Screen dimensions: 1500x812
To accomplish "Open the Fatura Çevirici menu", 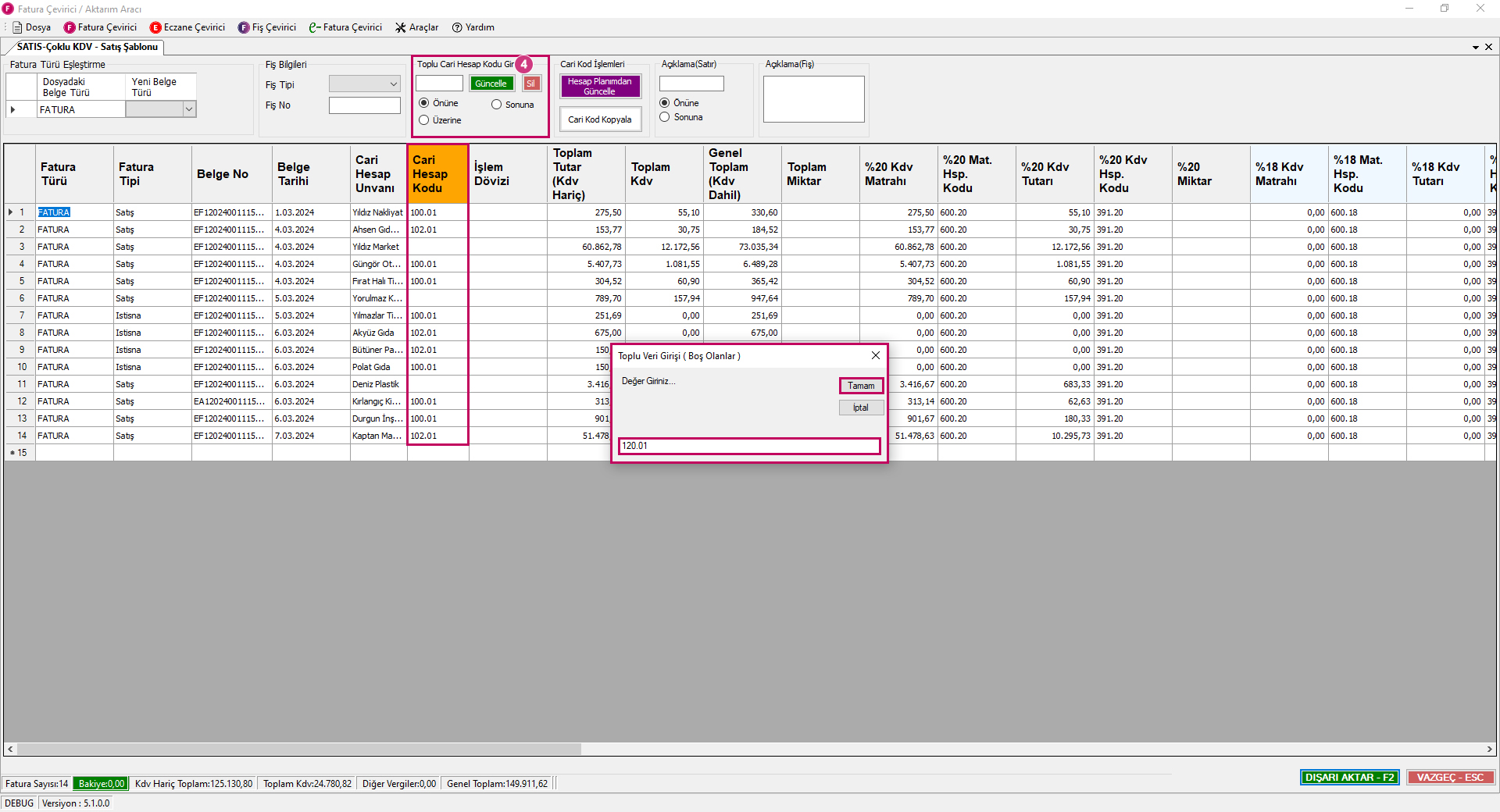I will click(101, 27).
